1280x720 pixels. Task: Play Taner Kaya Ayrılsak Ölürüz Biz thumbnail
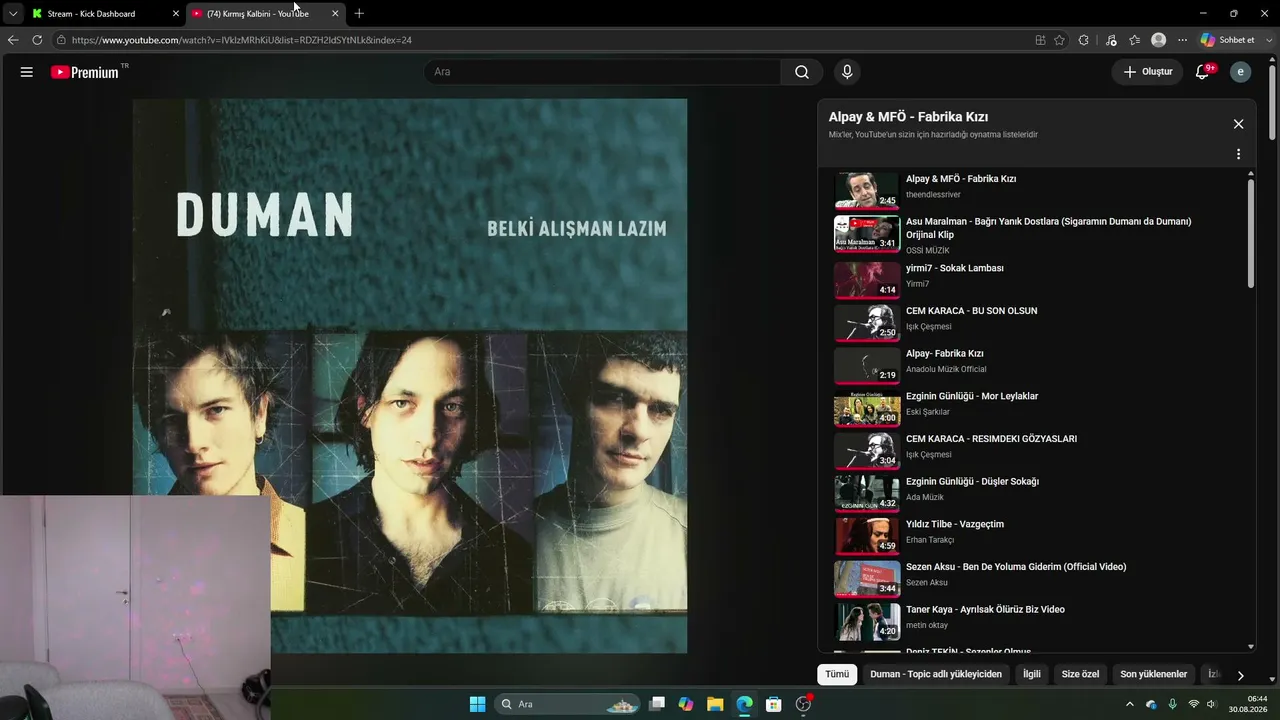coord(867,621)
